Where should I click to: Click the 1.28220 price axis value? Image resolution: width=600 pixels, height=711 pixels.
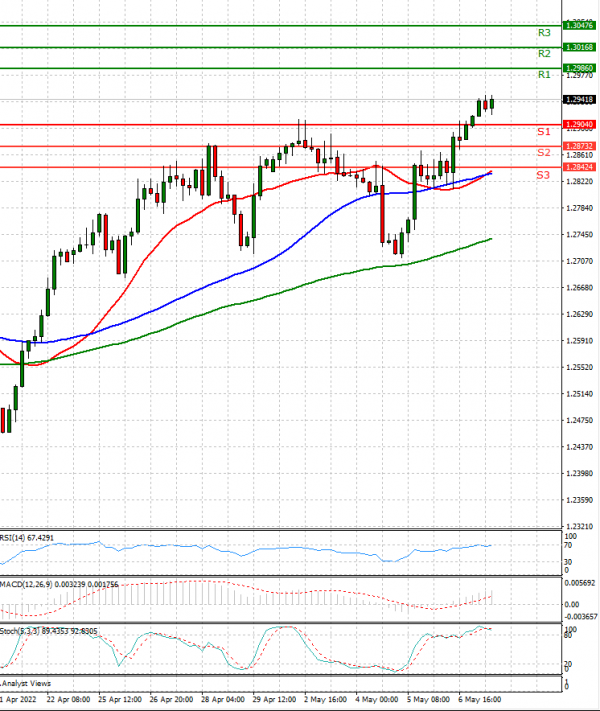coord(580,181)
